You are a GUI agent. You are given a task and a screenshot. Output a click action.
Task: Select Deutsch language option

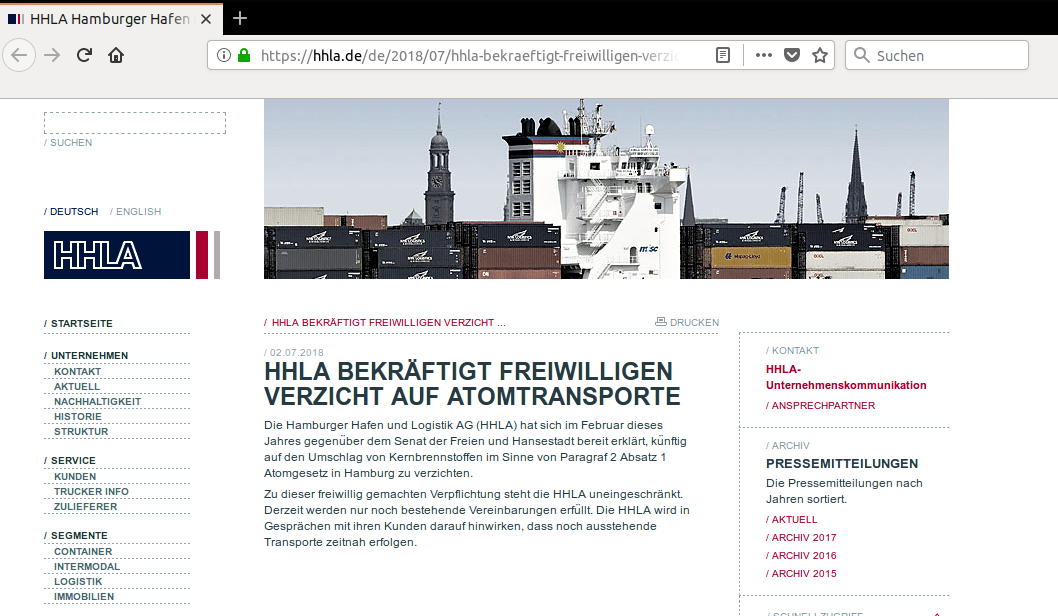74,212
